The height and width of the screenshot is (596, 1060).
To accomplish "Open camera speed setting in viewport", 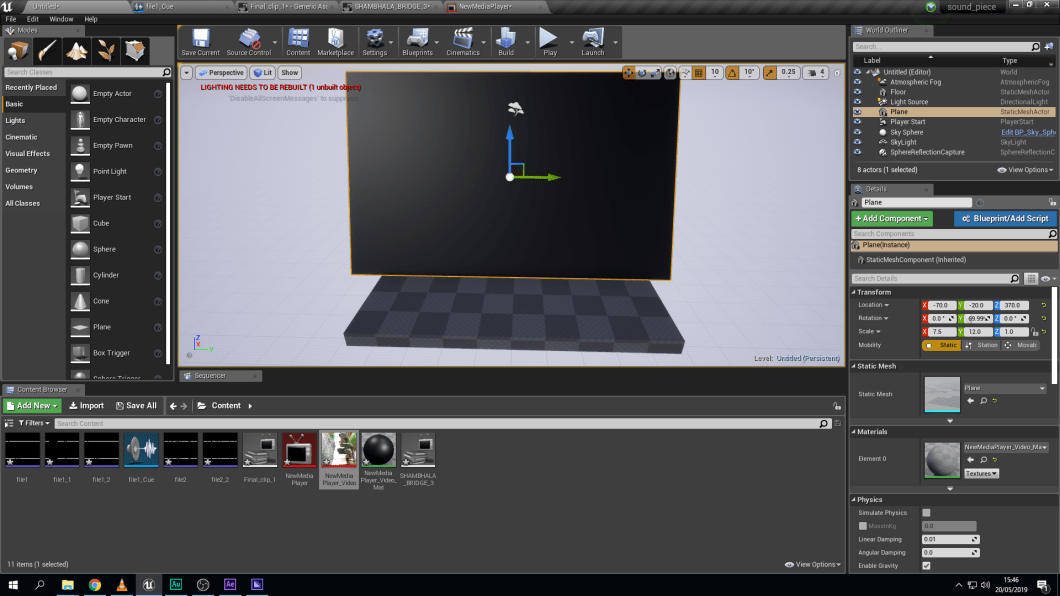I will tap(817, 72).
